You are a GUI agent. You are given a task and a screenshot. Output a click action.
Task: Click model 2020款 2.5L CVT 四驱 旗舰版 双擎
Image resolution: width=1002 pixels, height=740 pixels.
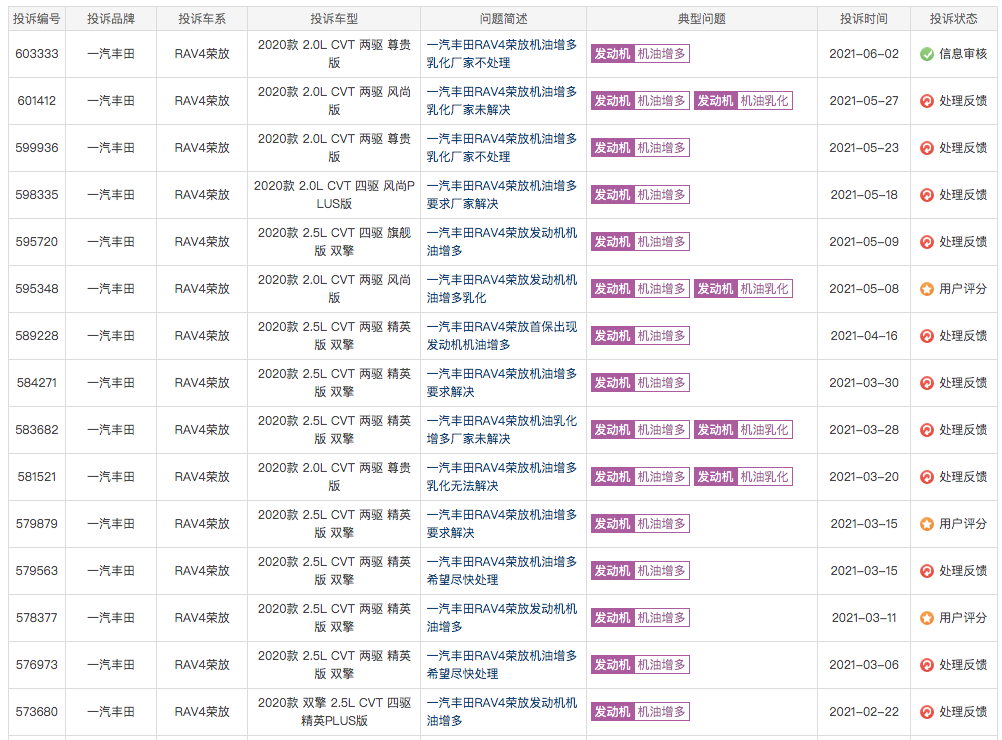click(334, 242)
